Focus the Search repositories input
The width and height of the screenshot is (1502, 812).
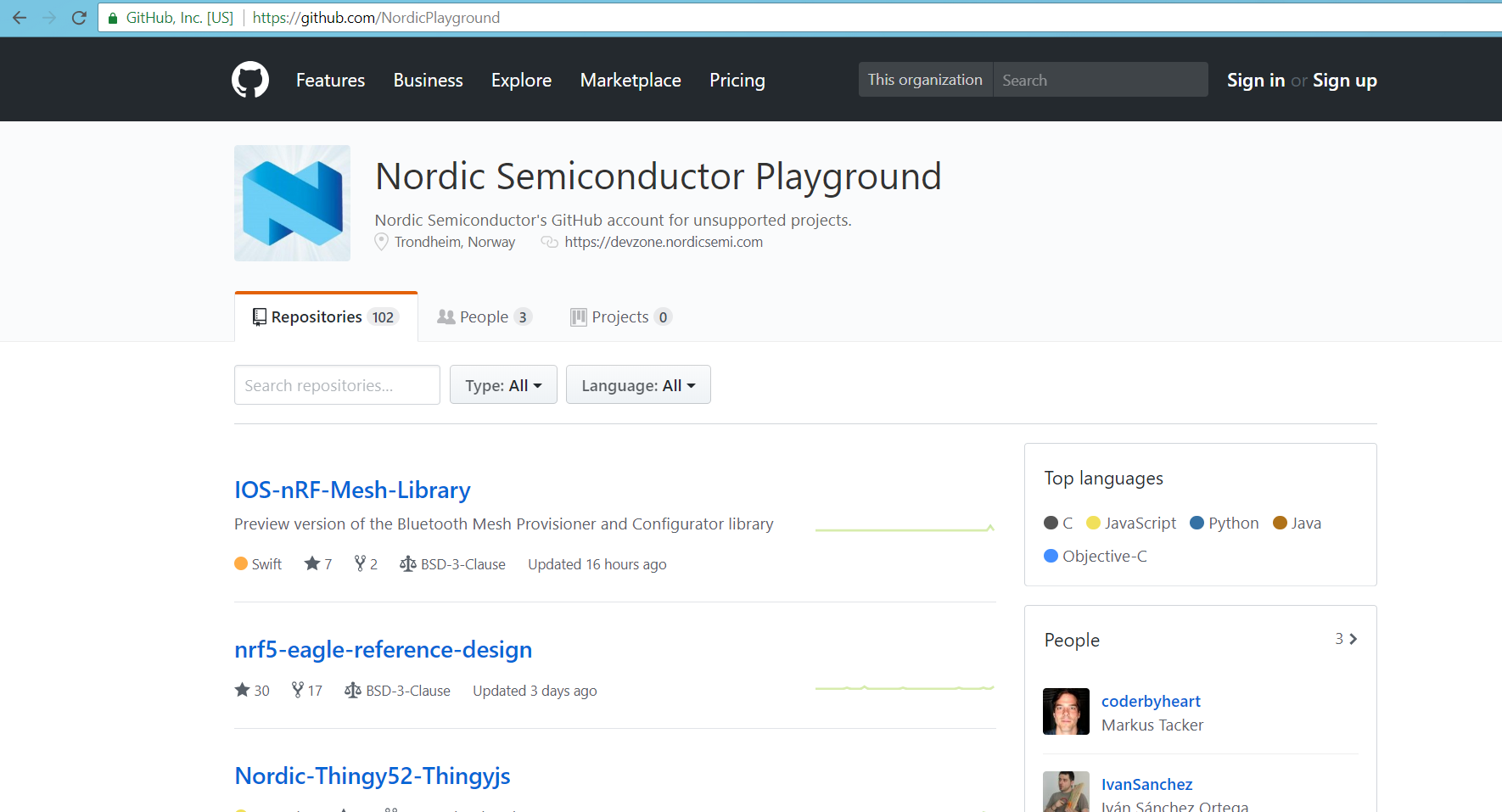click(x=337, y=385)
